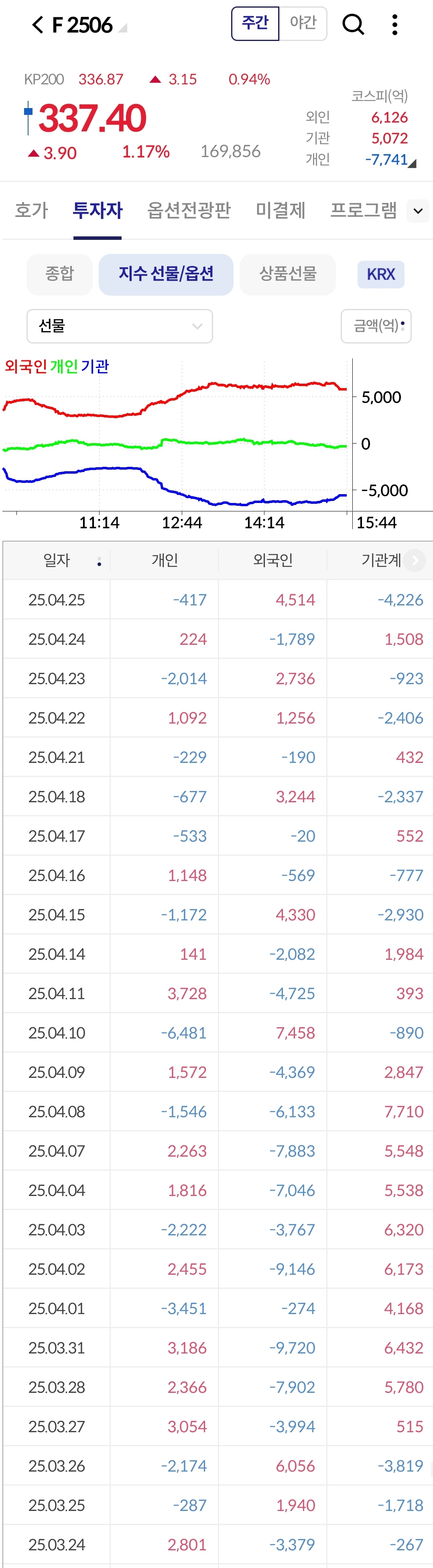
Task: Switch to 호가 tab
Action: click(32, 210)
